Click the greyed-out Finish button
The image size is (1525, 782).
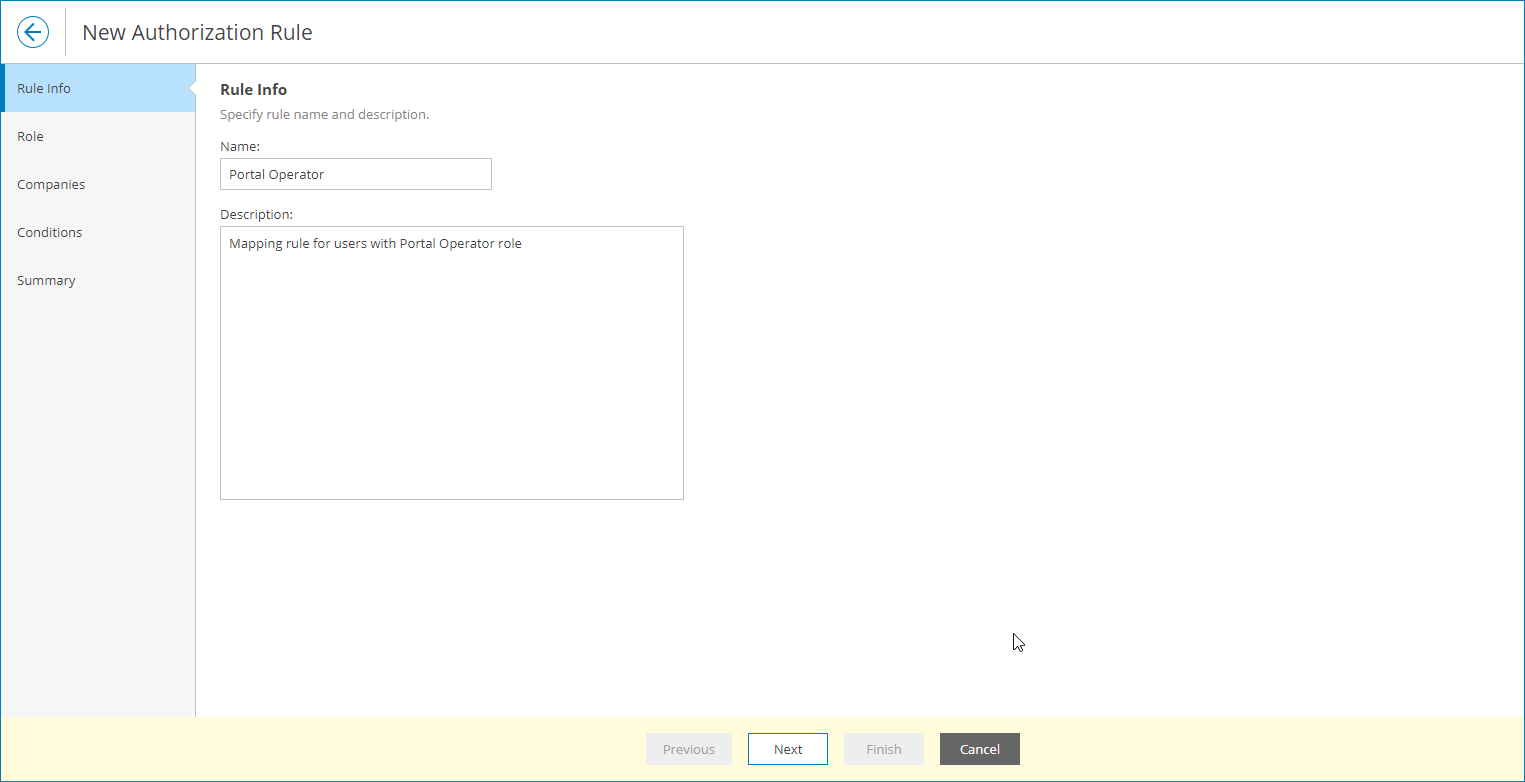click(x=884, y=749)
